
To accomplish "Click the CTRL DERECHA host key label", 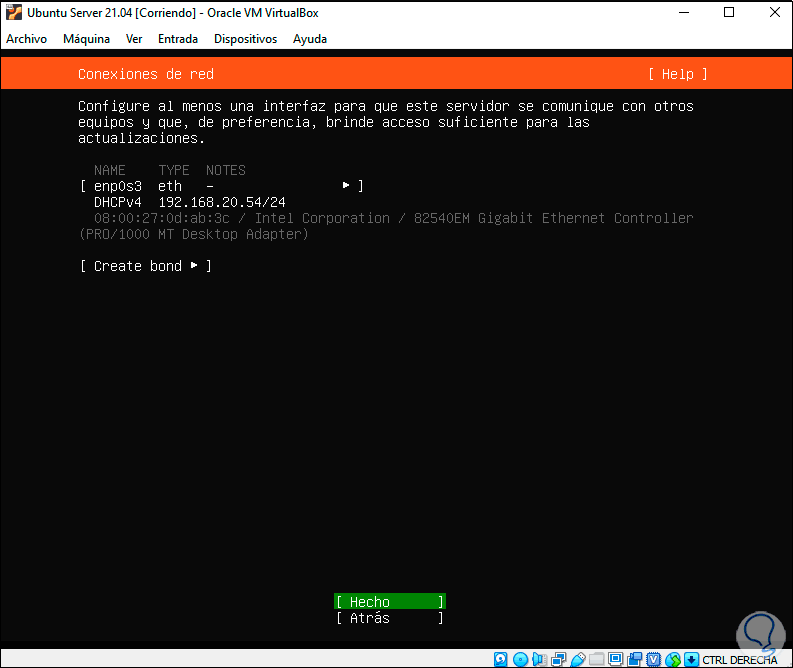I will click(x=739, y=660).
